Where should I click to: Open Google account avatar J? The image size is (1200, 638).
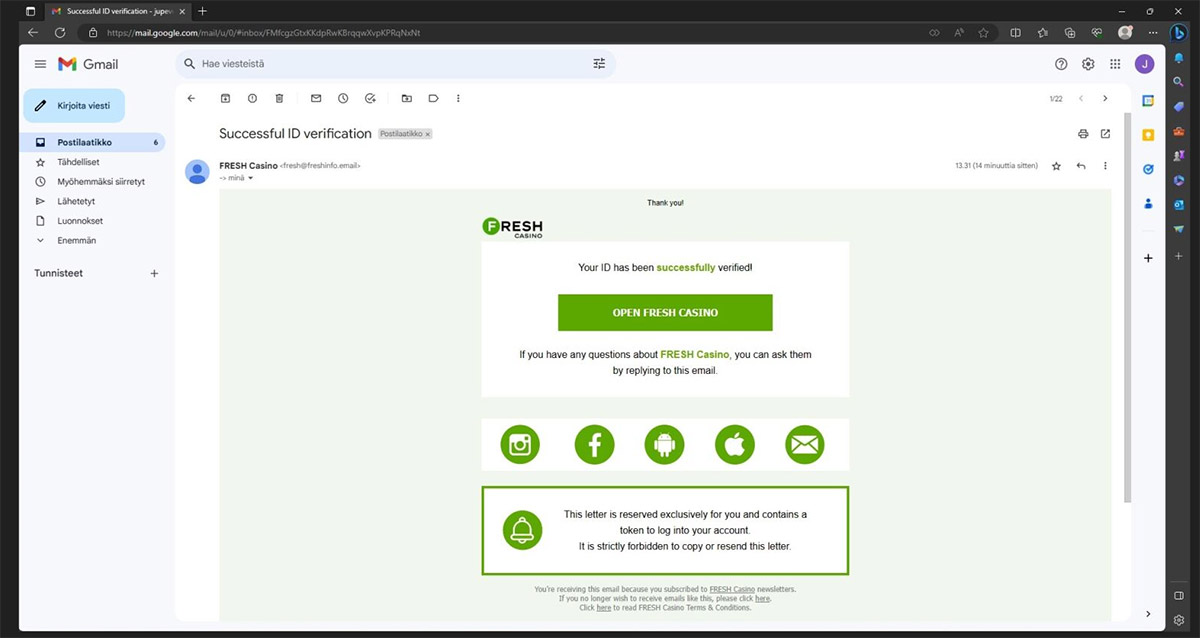[1145, 64]
